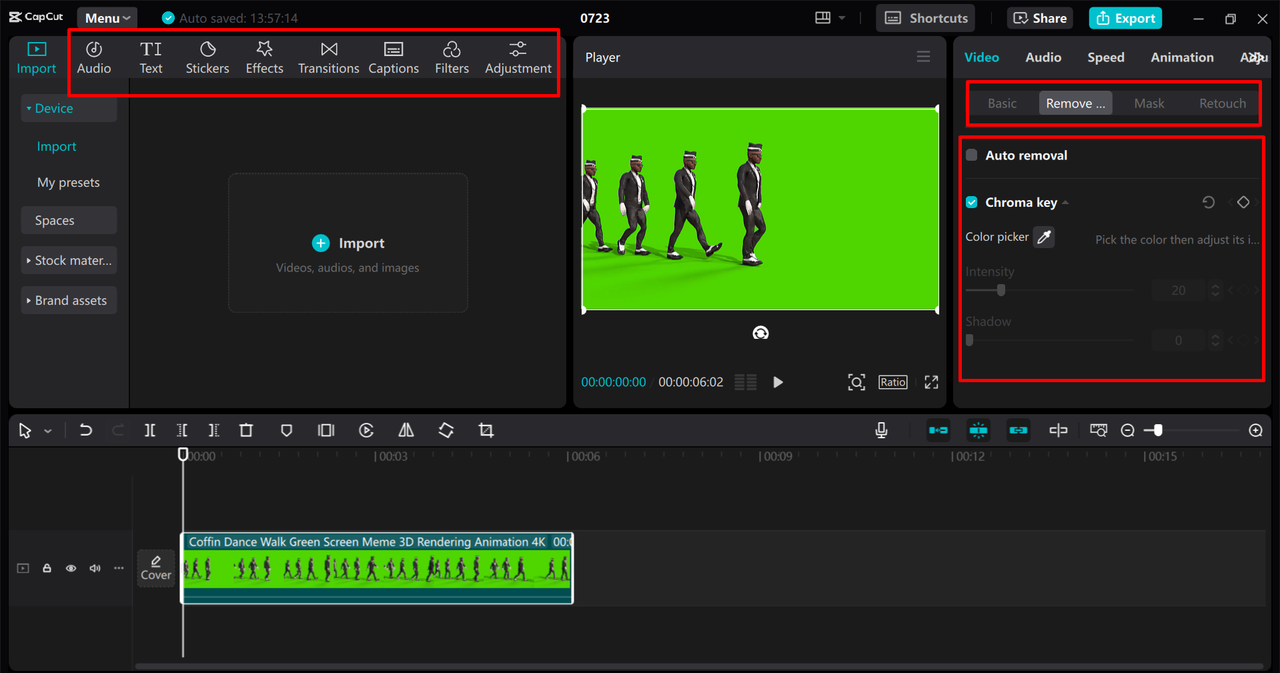Select the Retouch sub-tab
Viewport: 1280px width, 673px height.
coord(1222,103)
